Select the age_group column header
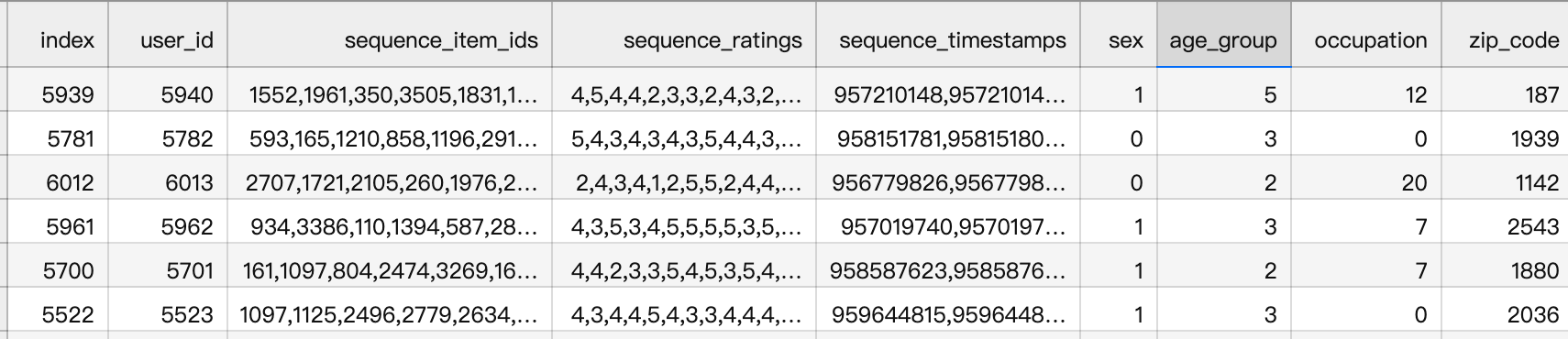The width and height of the screenshot is (1568, 339). [x=1223, y=40]
